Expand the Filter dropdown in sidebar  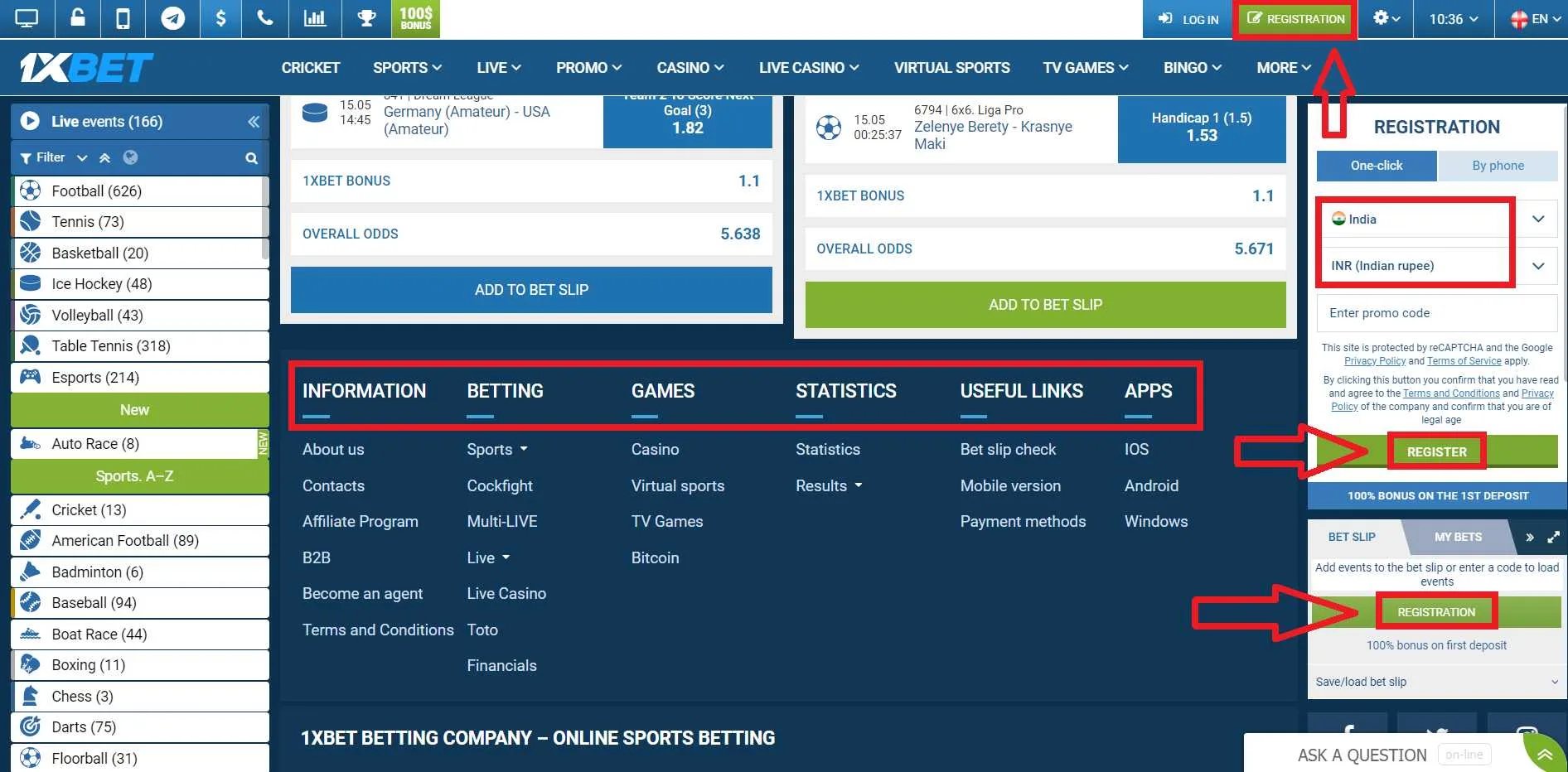tap(55, 157)
